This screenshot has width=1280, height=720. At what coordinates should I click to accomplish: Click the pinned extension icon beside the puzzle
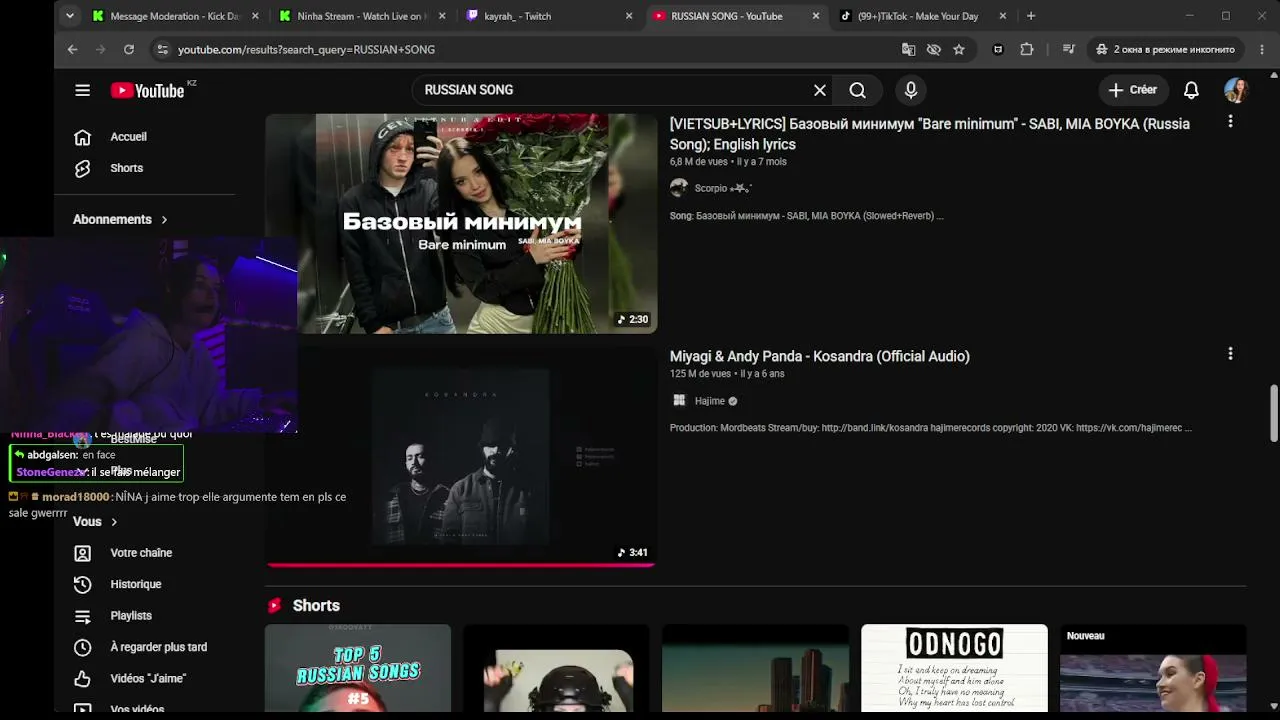click(x=998, y=49)
